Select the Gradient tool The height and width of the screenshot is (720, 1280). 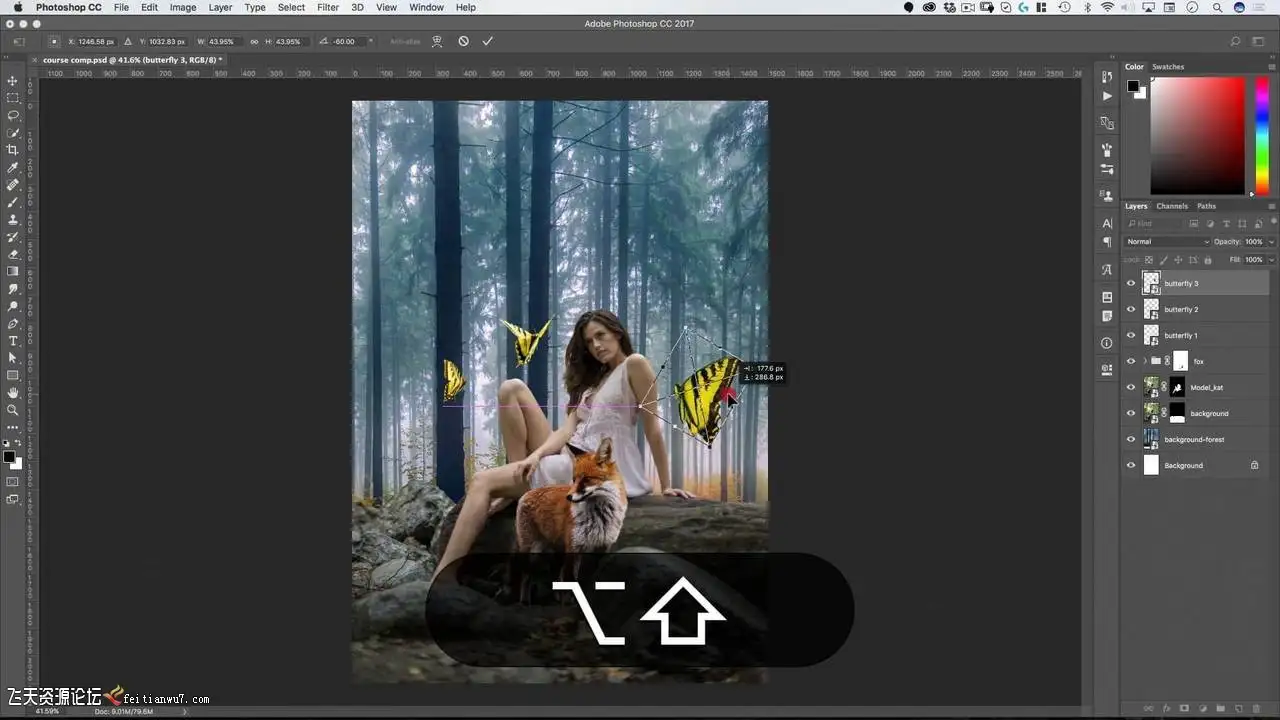pyautogui.click(x=13, y=271)
